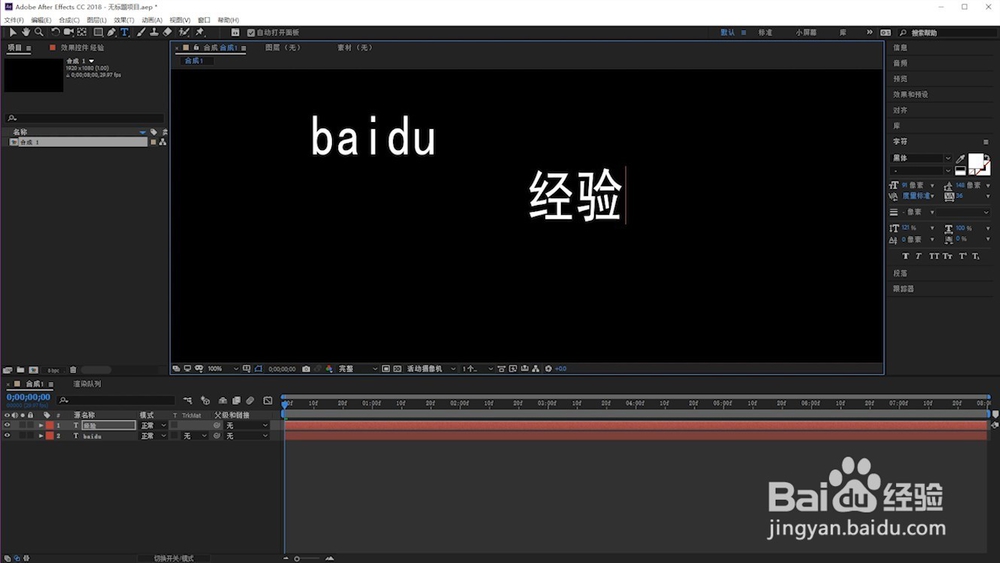
Task: Open the 编辑(E) menu
Action: pos(41,20)
